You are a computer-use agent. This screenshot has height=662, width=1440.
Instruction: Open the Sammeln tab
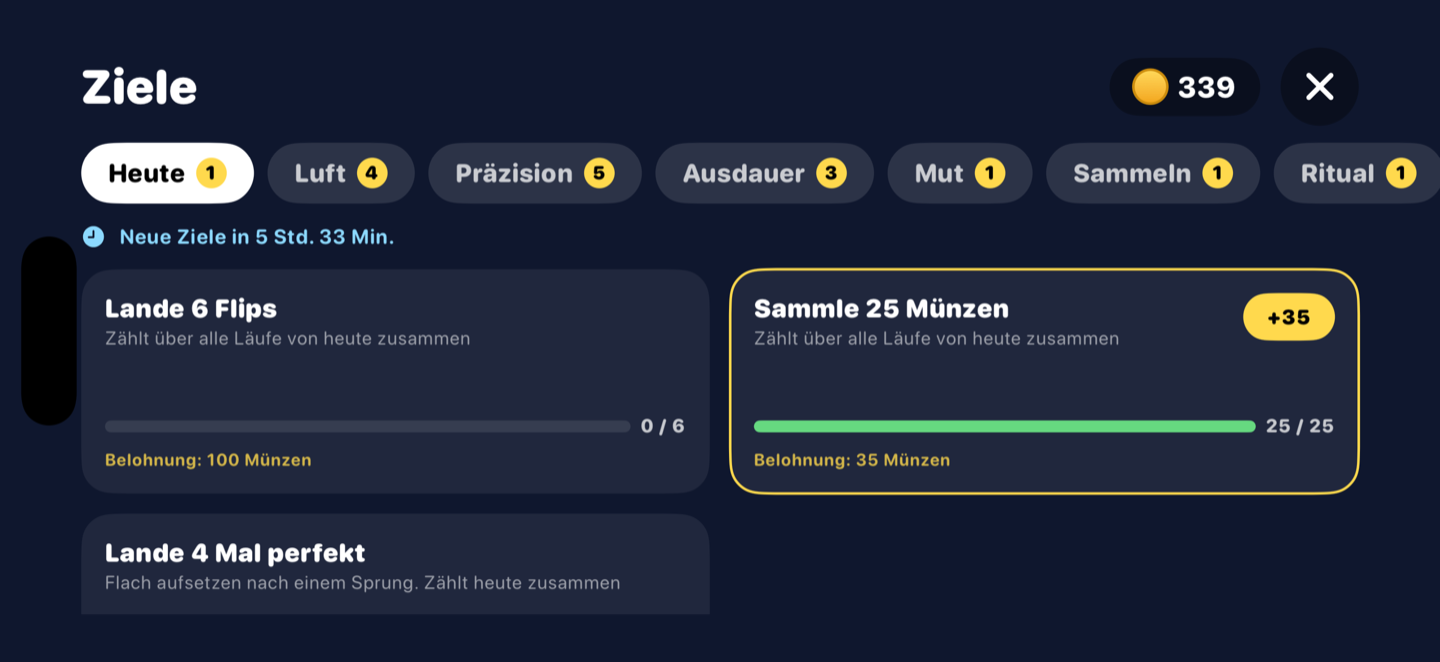[x=1153, y=173]
